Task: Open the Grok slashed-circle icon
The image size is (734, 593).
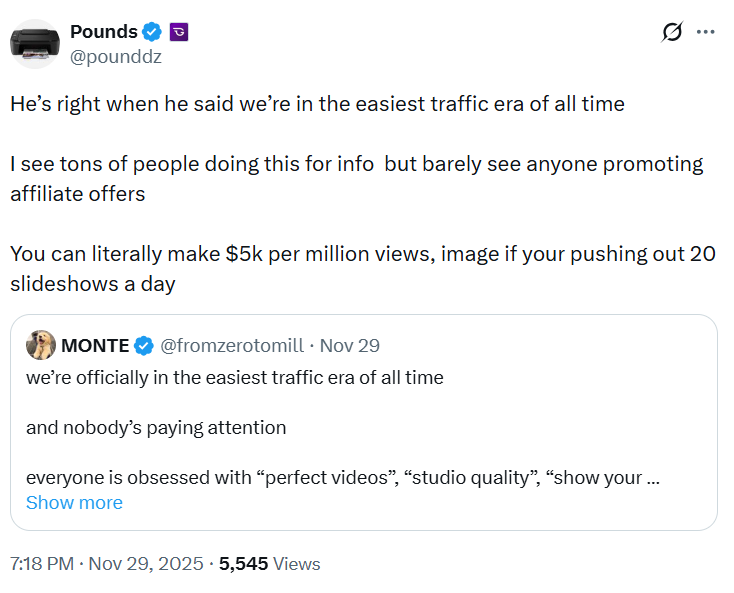Action: 672,32
